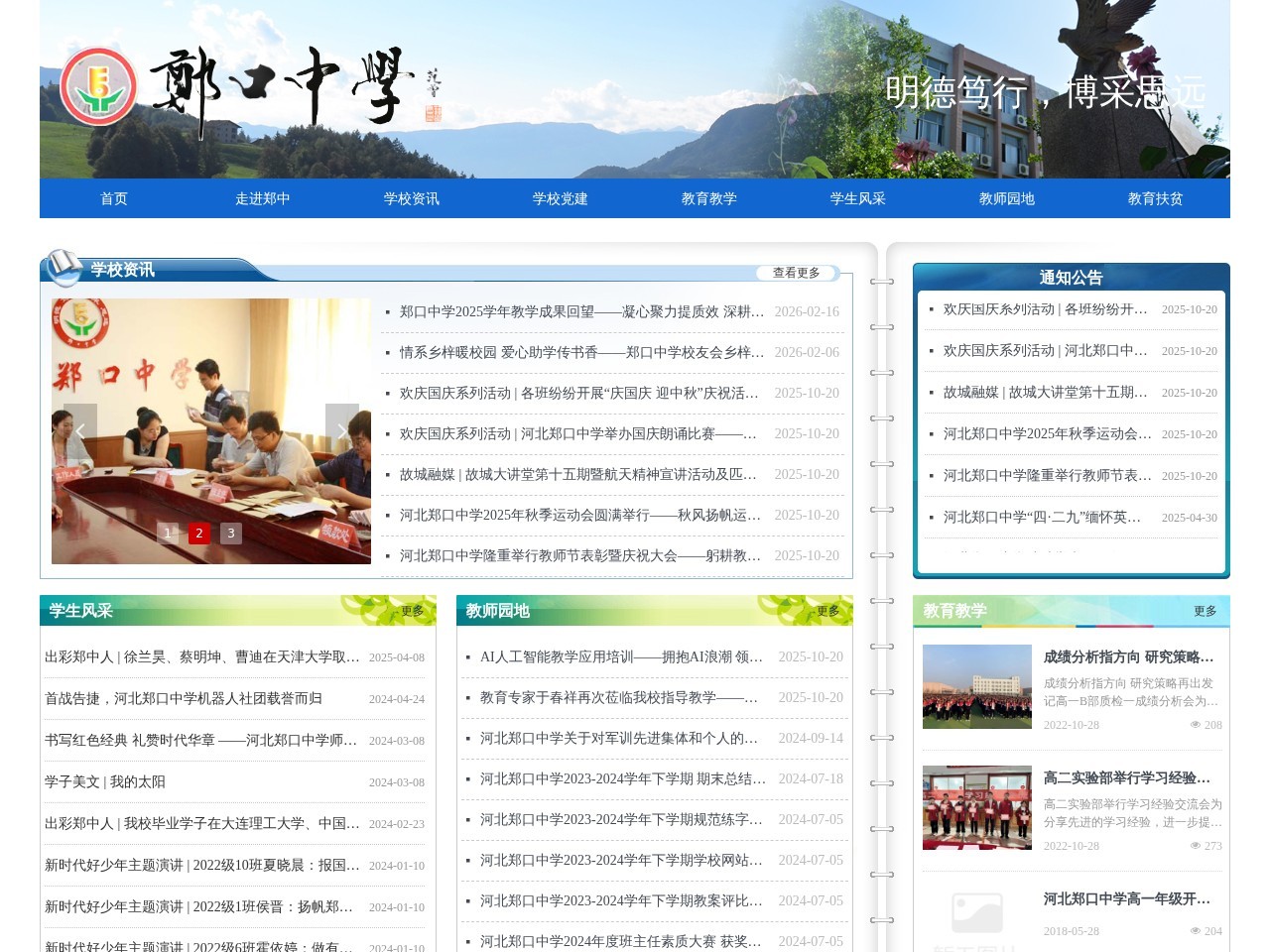
Task: Open the 隆重举行教师节表彰 news headline
Action: 581,555
